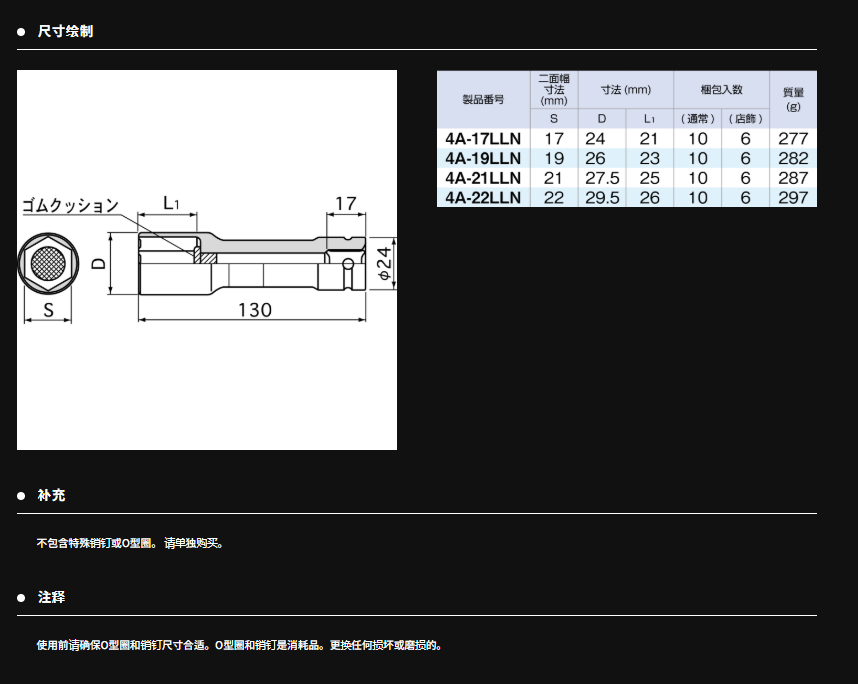The height and width of the screenshot is (684, 858).
Task: Click the 130 length dimension in the drawing
Action: [x=254, y=310]
